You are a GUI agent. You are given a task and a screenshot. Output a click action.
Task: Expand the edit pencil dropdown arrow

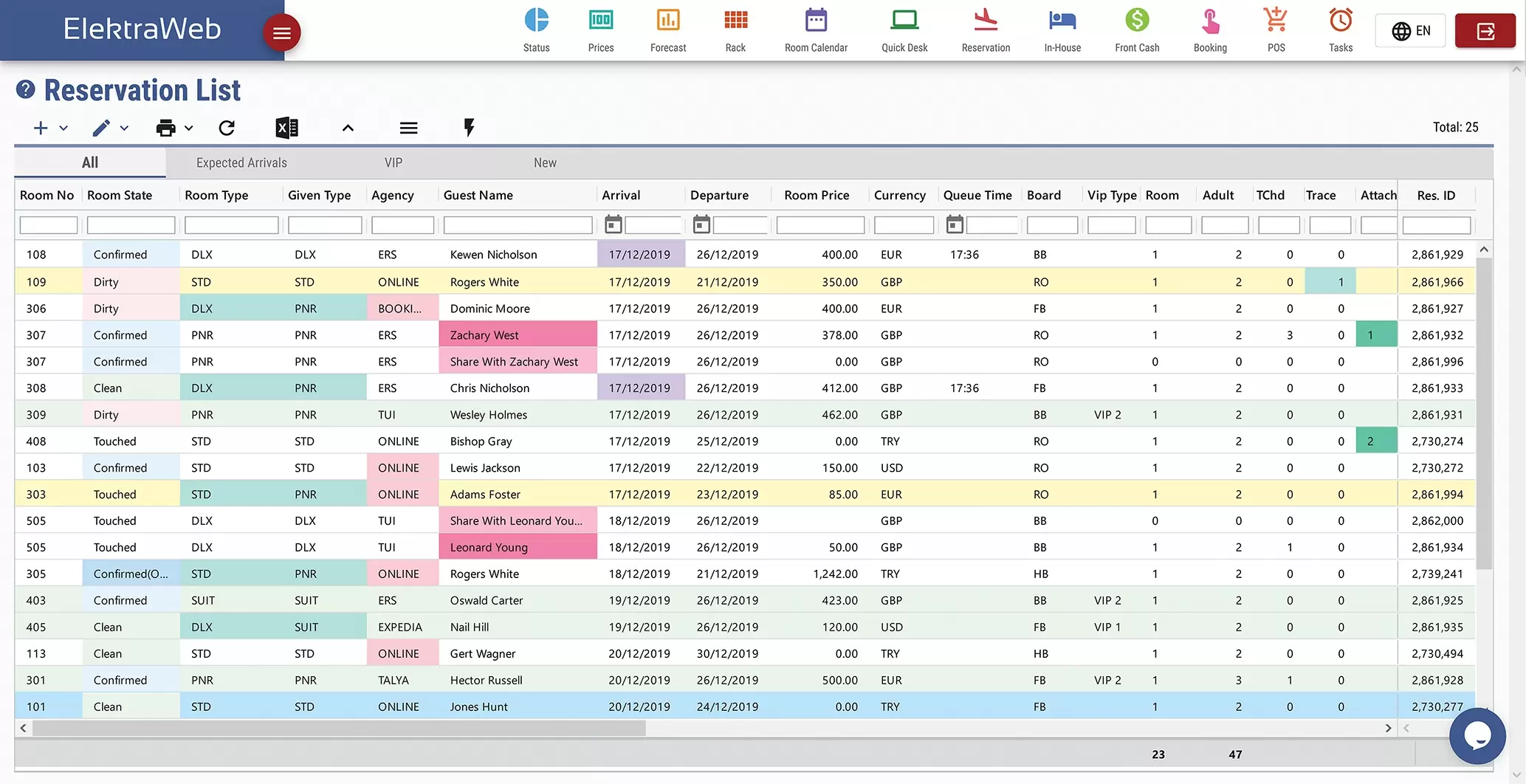click(124, 128)
